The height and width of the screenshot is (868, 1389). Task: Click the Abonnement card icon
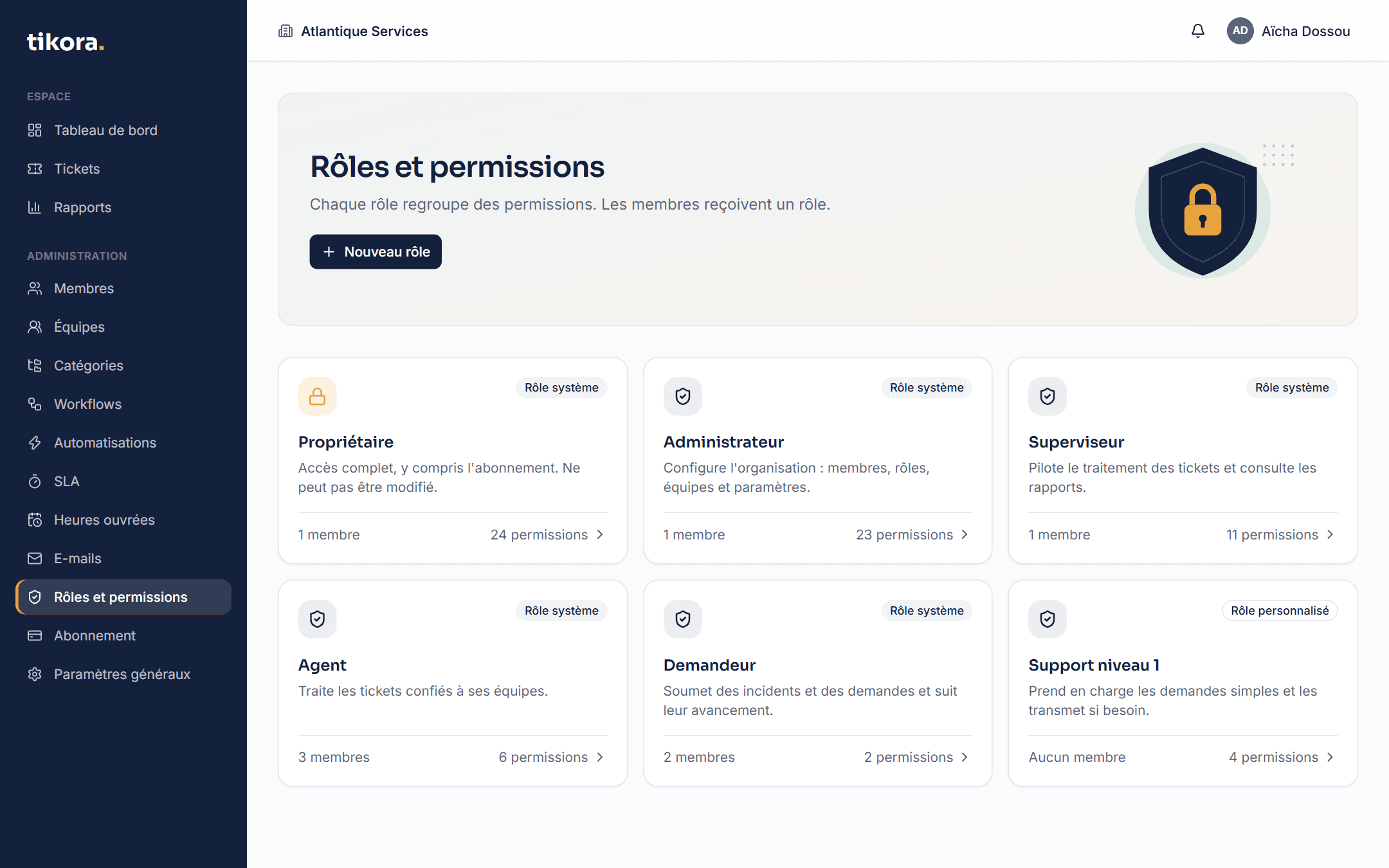(x=35, y=636)
